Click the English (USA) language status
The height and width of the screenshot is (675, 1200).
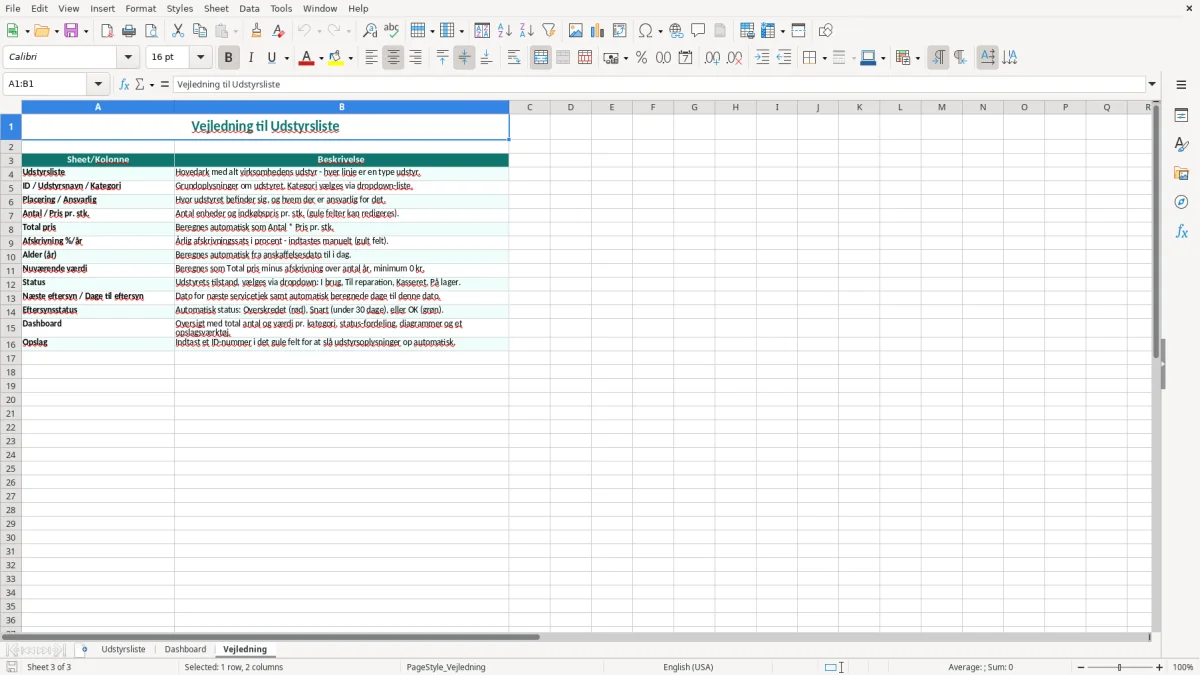[688, 667]
